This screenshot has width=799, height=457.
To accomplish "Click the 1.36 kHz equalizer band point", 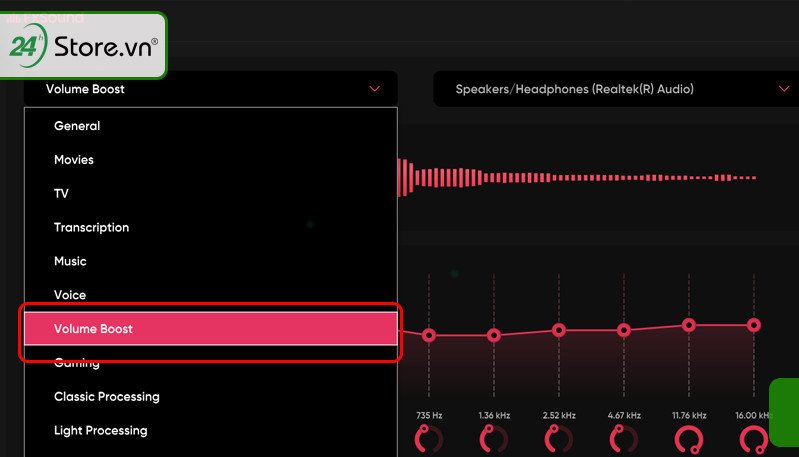I will click(494, 335).
